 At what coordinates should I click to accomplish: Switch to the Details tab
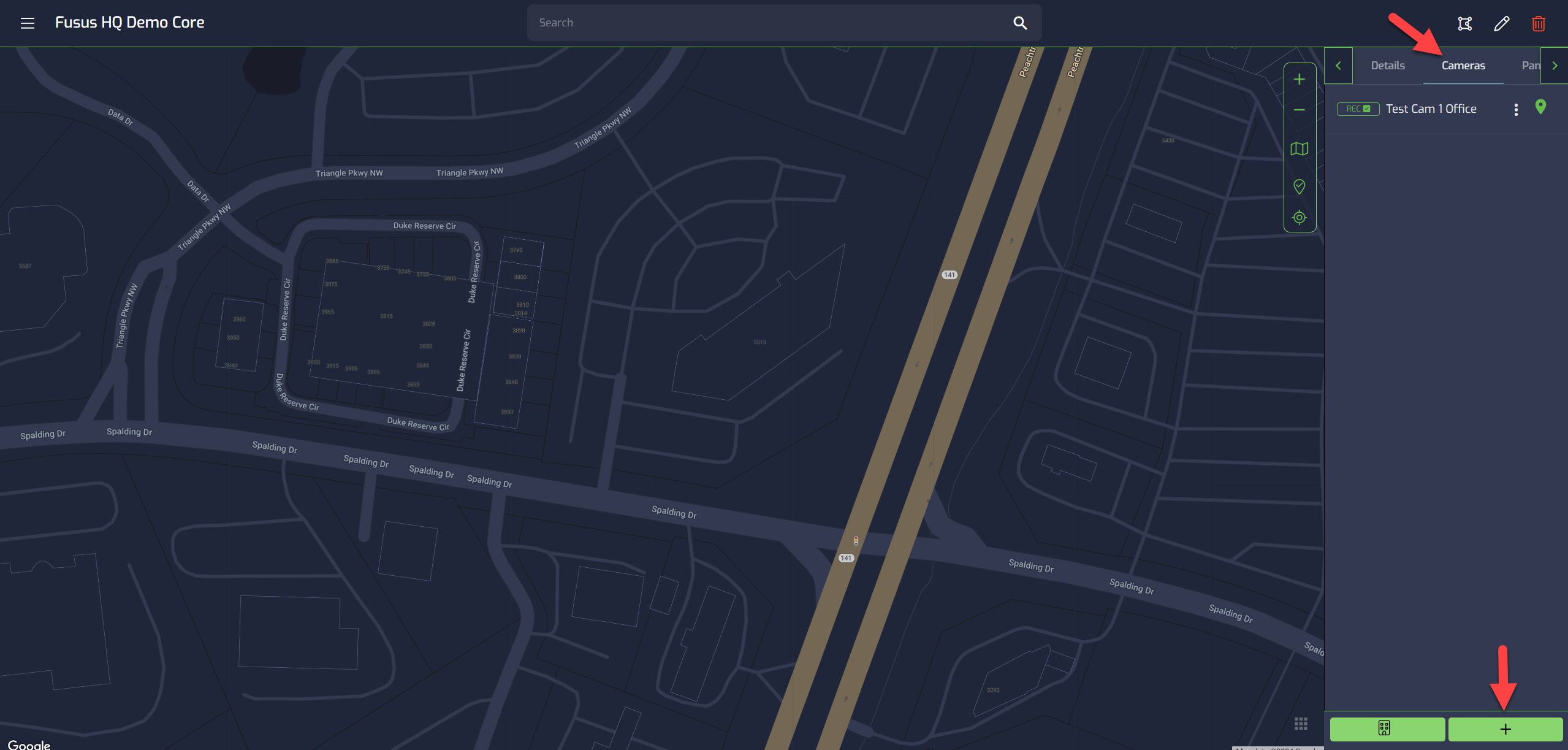[x=1387, y=66]
